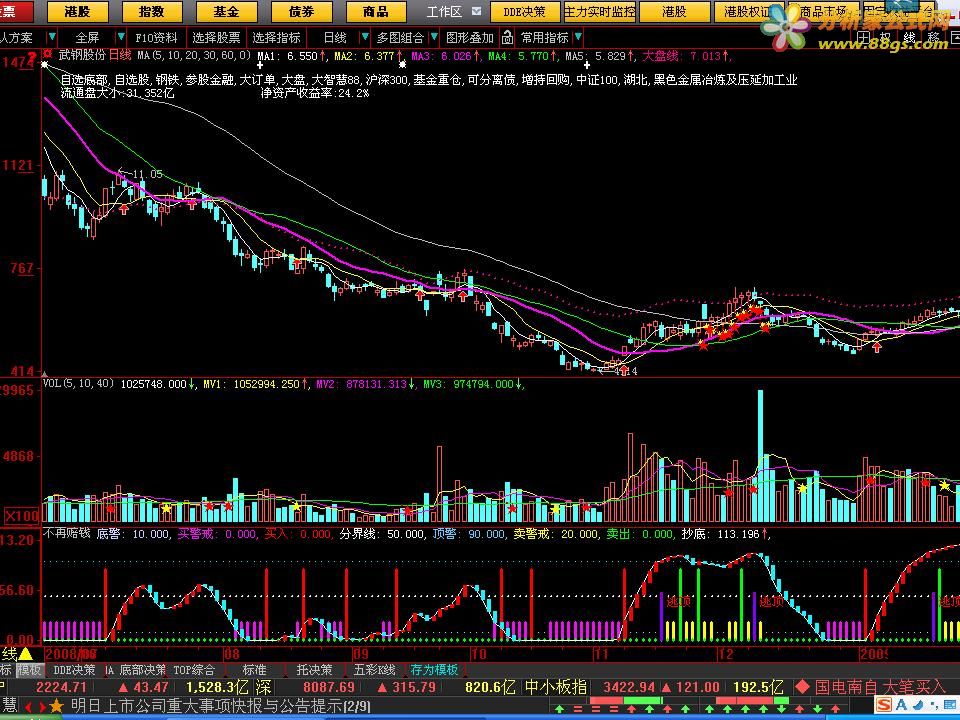Toggle the lock icon next to 图形叠加
This screenshot has width=960, height=720.
[x=507, y=38]
